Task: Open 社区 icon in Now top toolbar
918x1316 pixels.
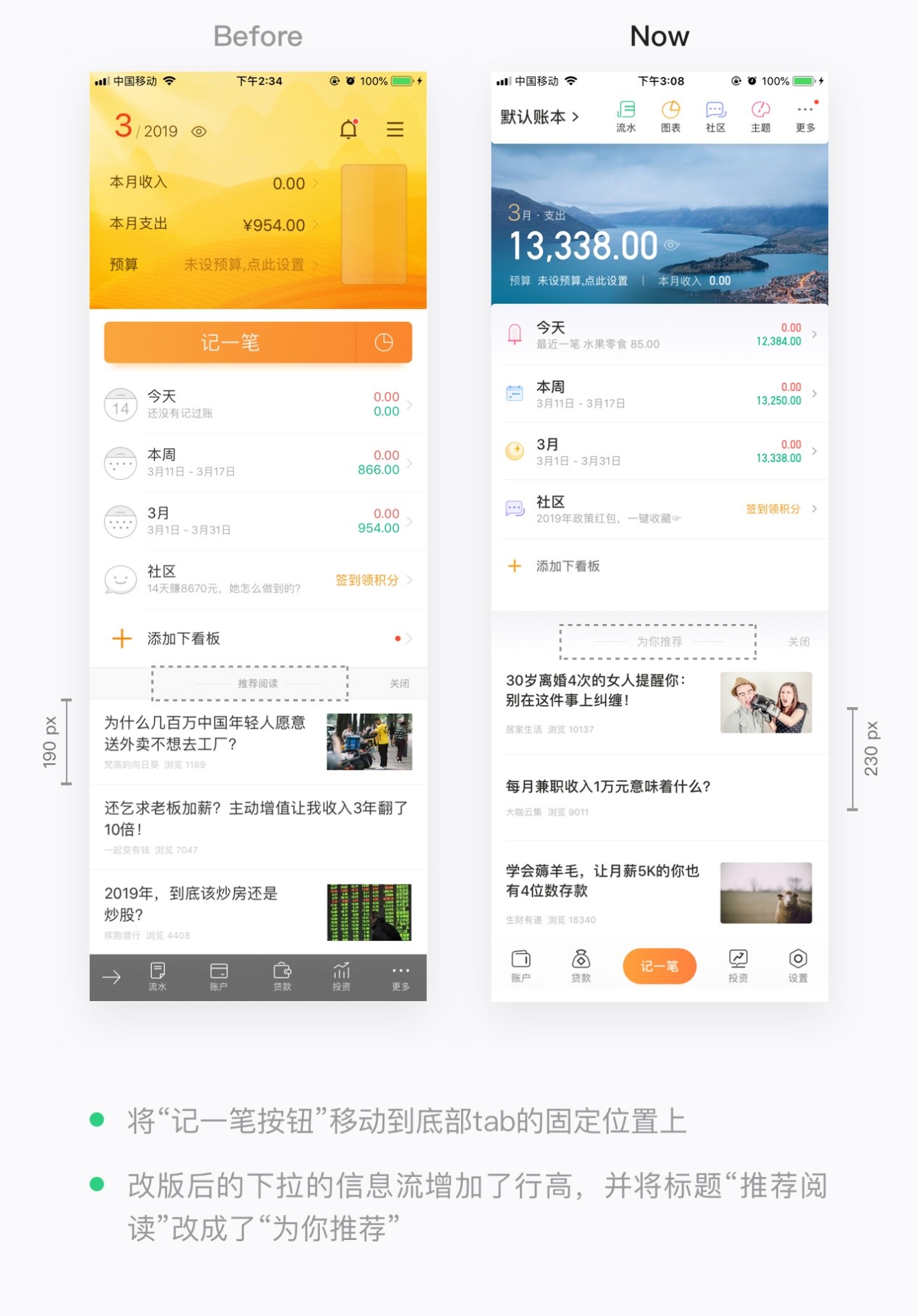Action: (715, 117)
